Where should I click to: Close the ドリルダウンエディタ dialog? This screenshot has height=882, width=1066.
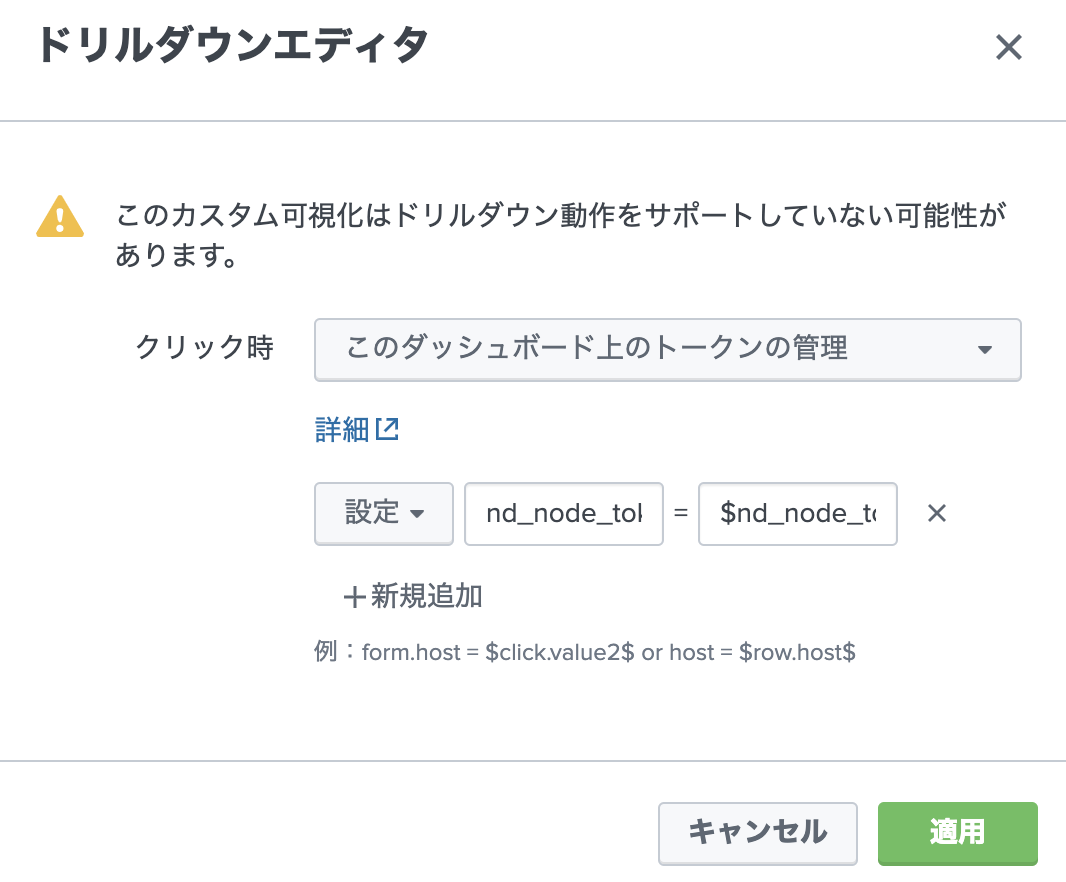tap(1008, 47)
